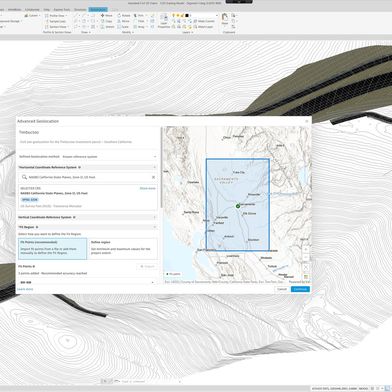Image resolution: width=392 pixels, height=392 pixels.
Task: Click the EPSG code badge
Action: tap(30, 200)
